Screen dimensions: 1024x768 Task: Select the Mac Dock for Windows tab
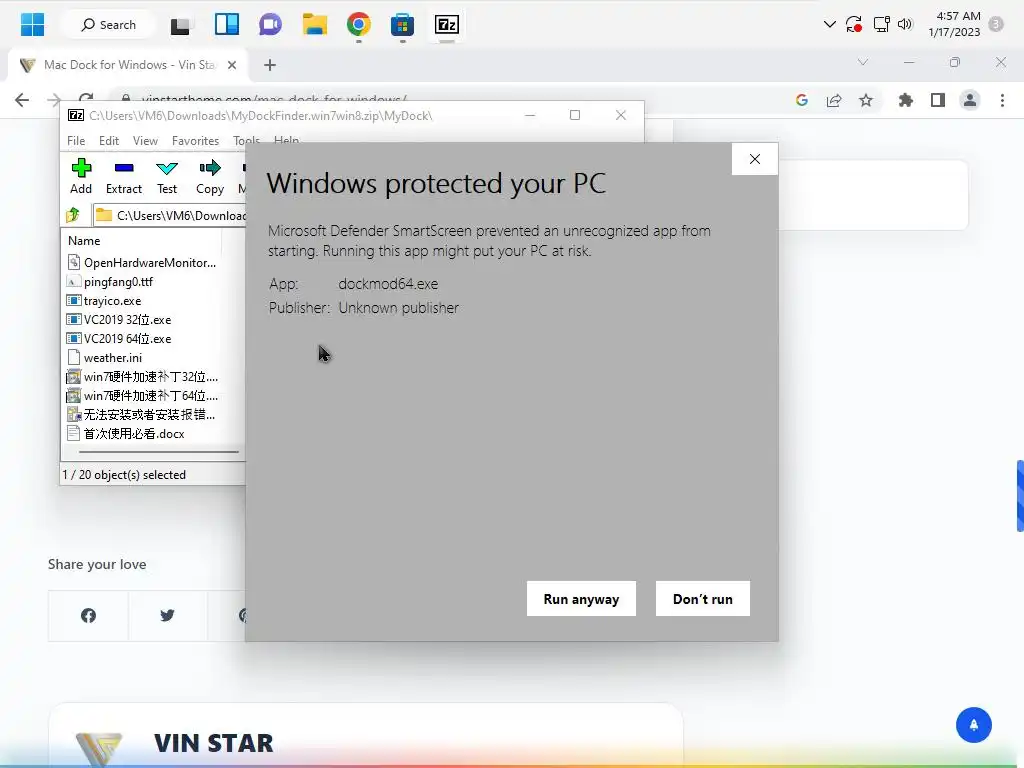click(x=128, y=65)
